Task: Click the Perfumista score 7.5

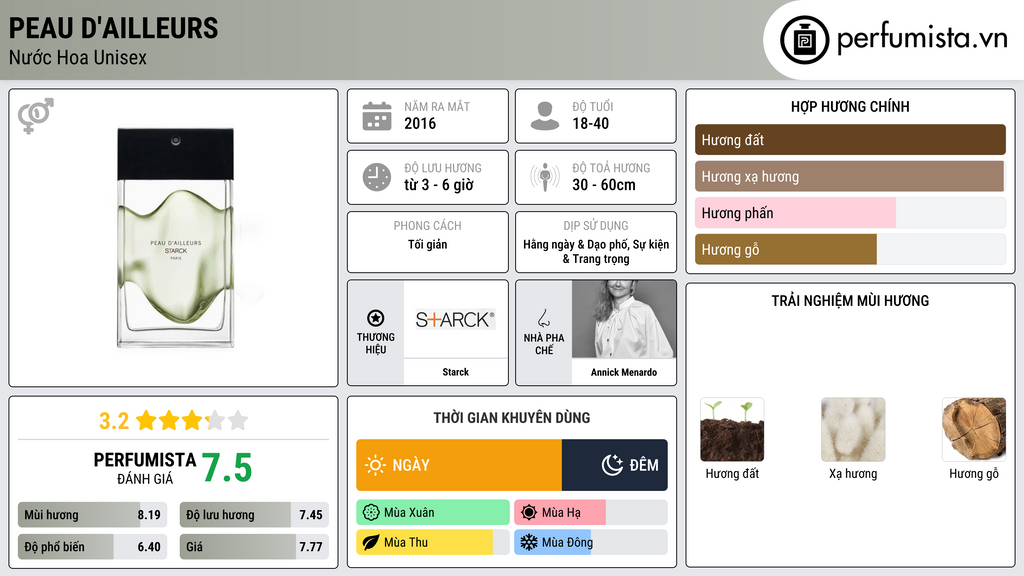Action: pos(227,468)
